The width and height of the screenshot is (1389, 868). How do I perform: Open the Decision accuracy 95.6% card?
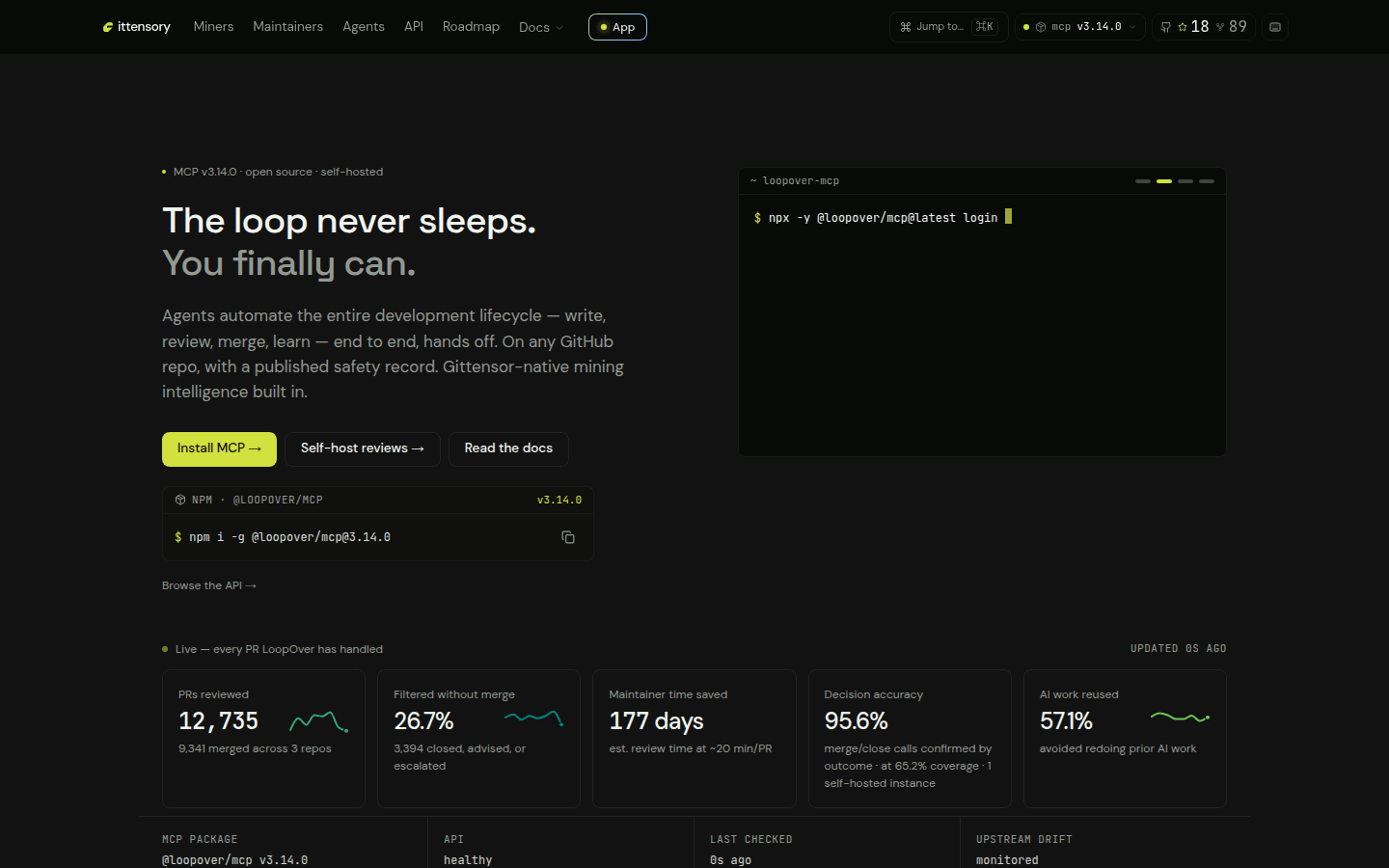pyautogui.click(x=910, y=739)
